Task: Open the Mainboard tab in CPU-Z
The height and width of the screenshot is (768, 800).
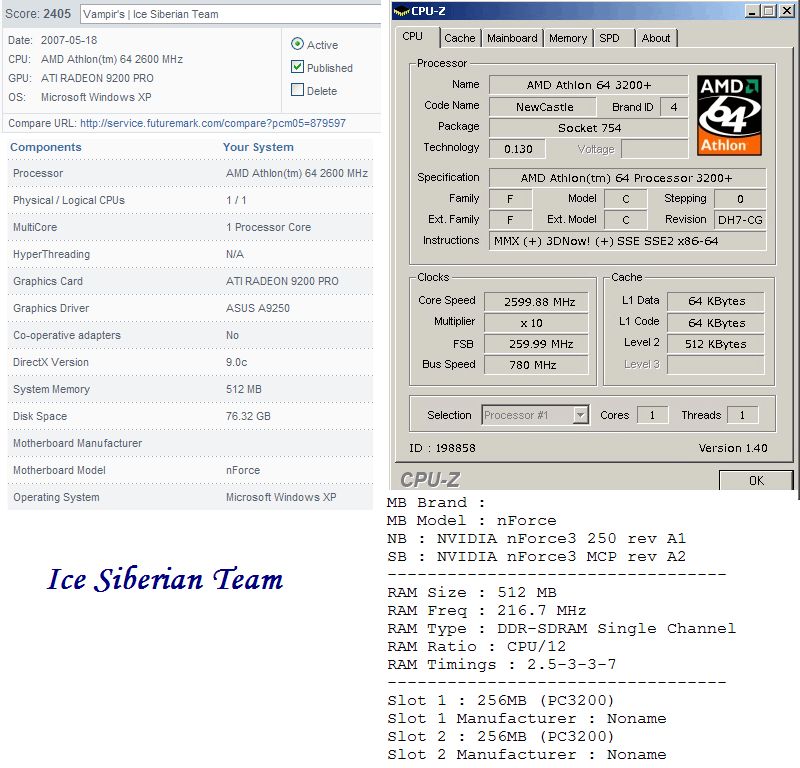Action: pyautogui.click(x=512, y=38)
